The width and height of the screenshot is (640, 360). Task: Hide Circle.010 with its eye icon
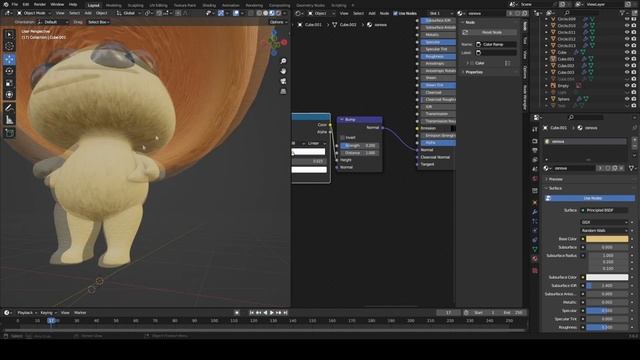627,25
